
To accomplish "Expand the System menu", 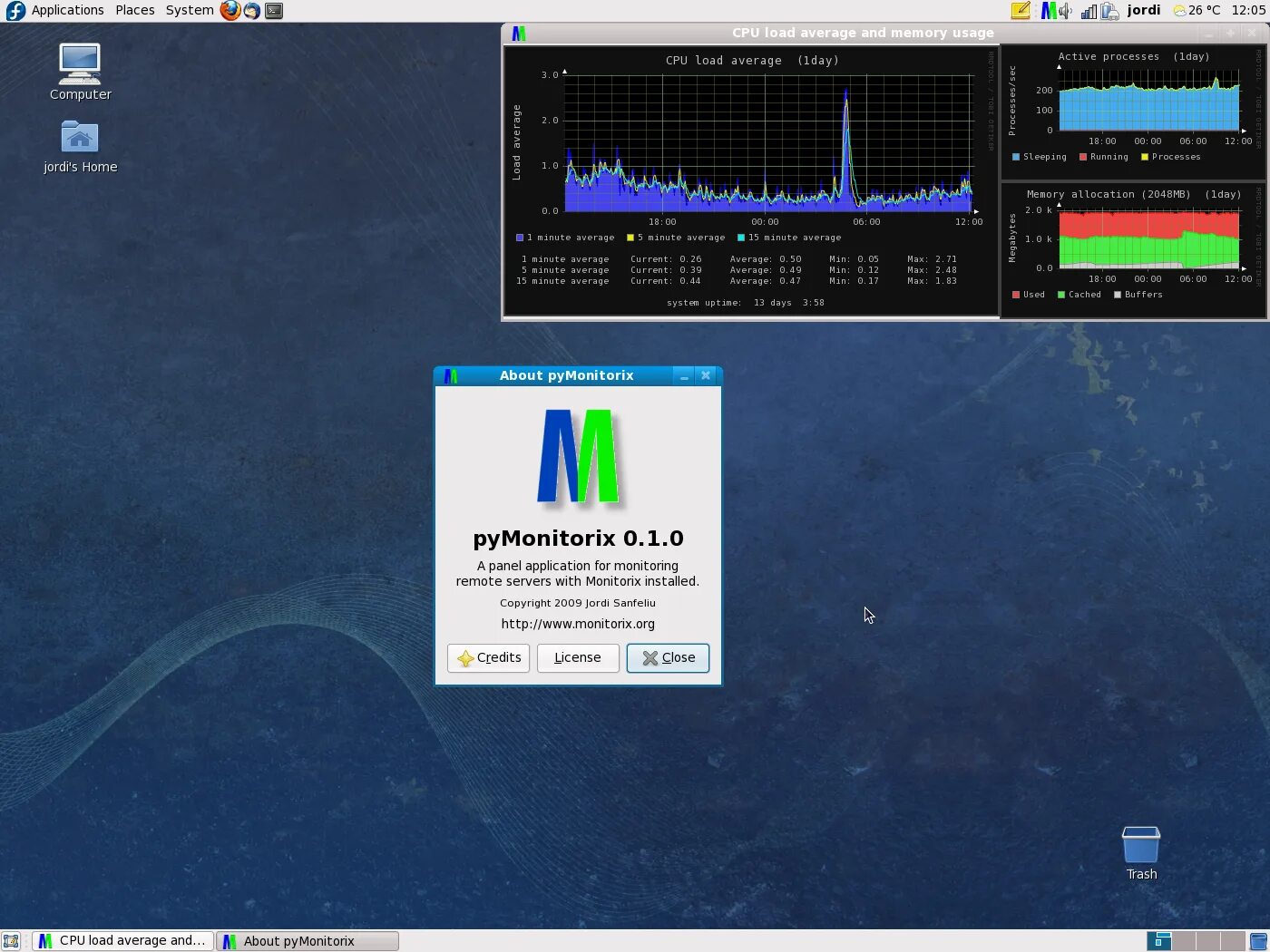I will (x=190, y=11).
